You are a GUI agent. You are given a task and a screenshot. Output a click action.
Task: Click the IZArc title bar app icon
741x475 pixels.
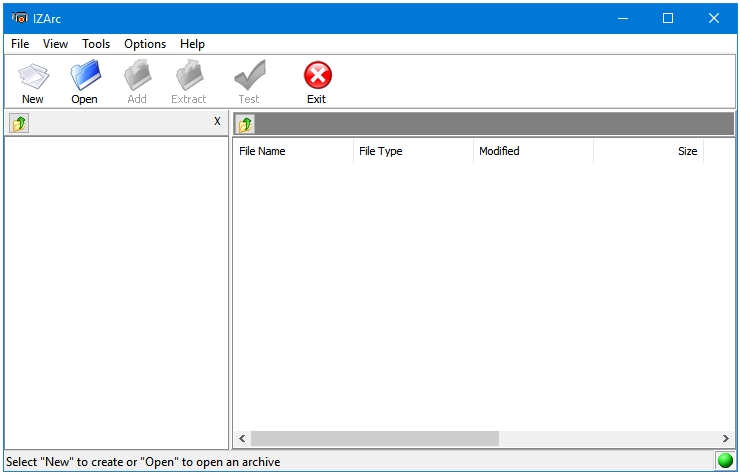(x=20, y=18)
